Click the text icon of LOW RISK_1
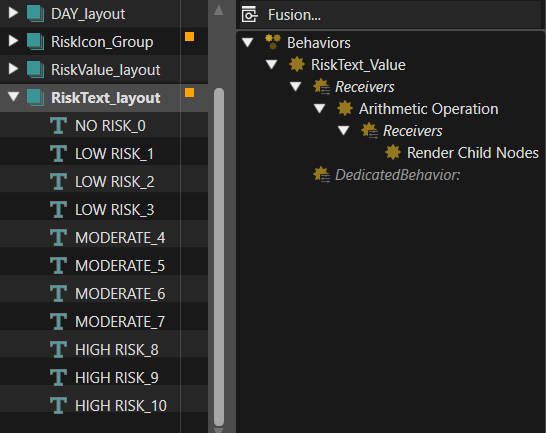The image size is (546, 433). pyautogui.click(x=58, y=153)
